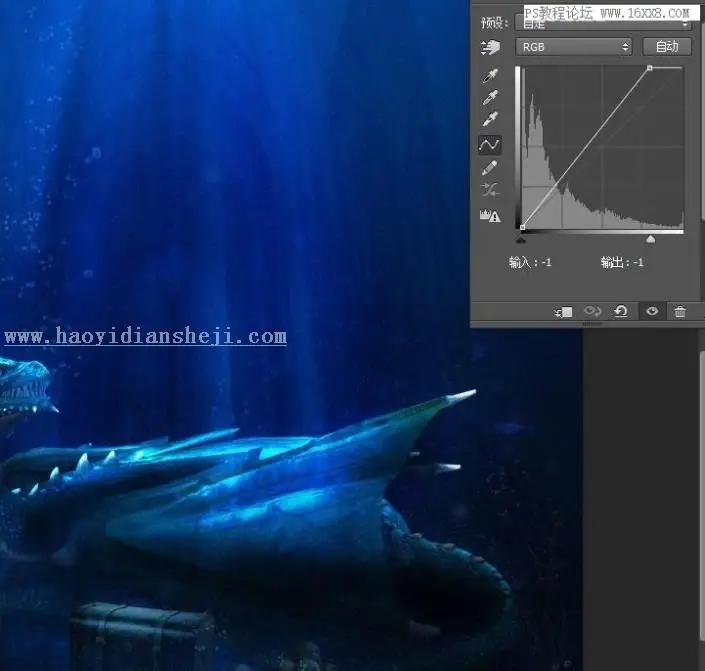Open the RGB channel dropdown
705x671 pixels.
[574, 47]
